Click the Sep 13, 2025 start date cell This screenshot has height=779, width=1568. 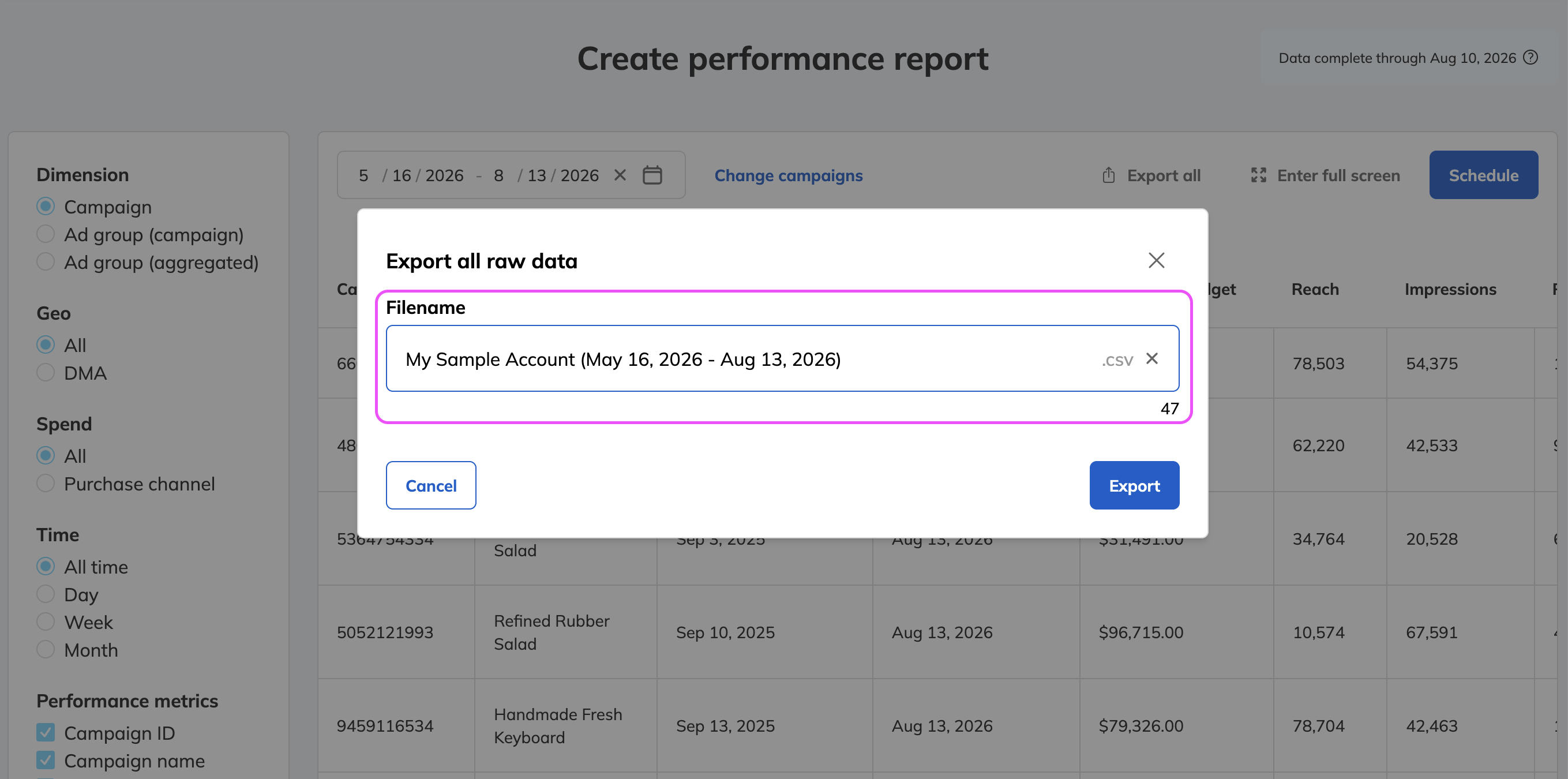click(725, 726)
